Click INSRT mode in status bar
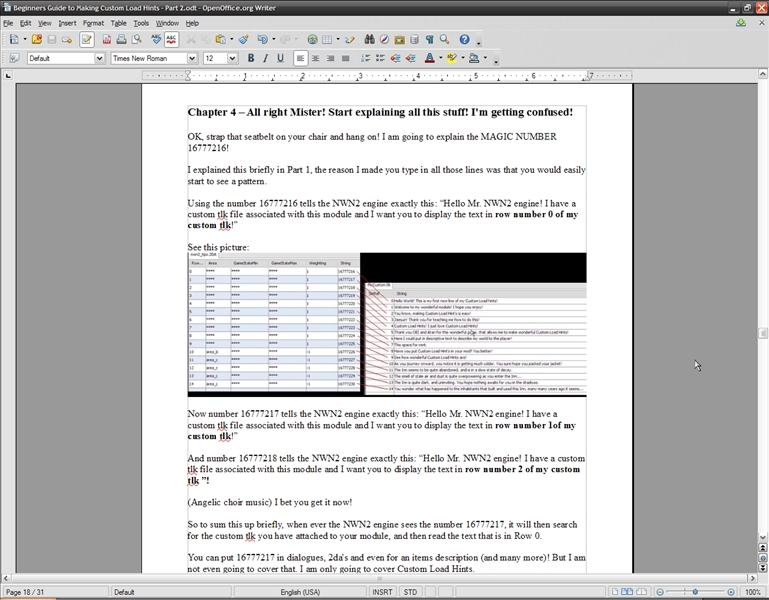The height and width of the screenshot is (600, 769). pyautogui.click(x=382, y=592)
